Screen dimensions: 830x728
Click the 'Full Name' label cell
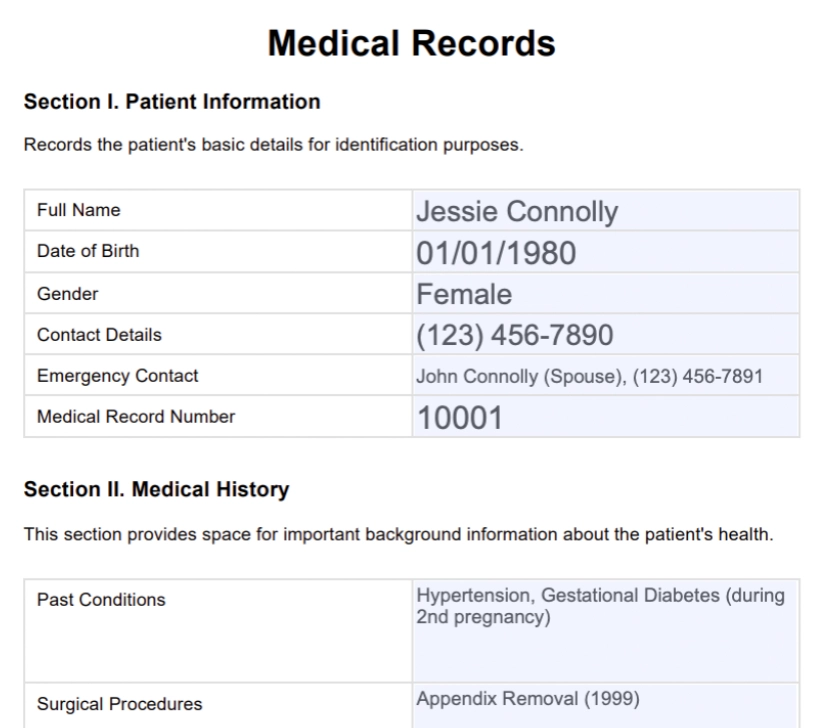point(218,211)
